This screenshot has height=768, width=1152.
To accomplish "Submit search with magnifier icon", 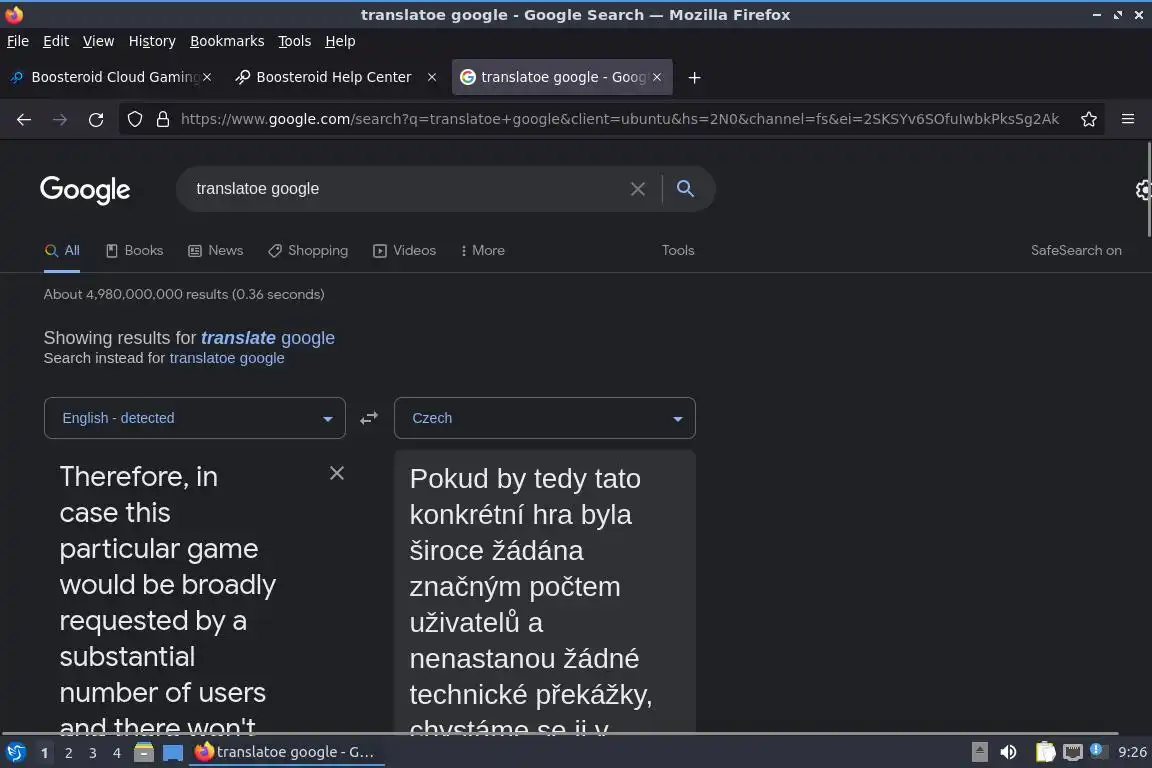I will tap(685, 189).
